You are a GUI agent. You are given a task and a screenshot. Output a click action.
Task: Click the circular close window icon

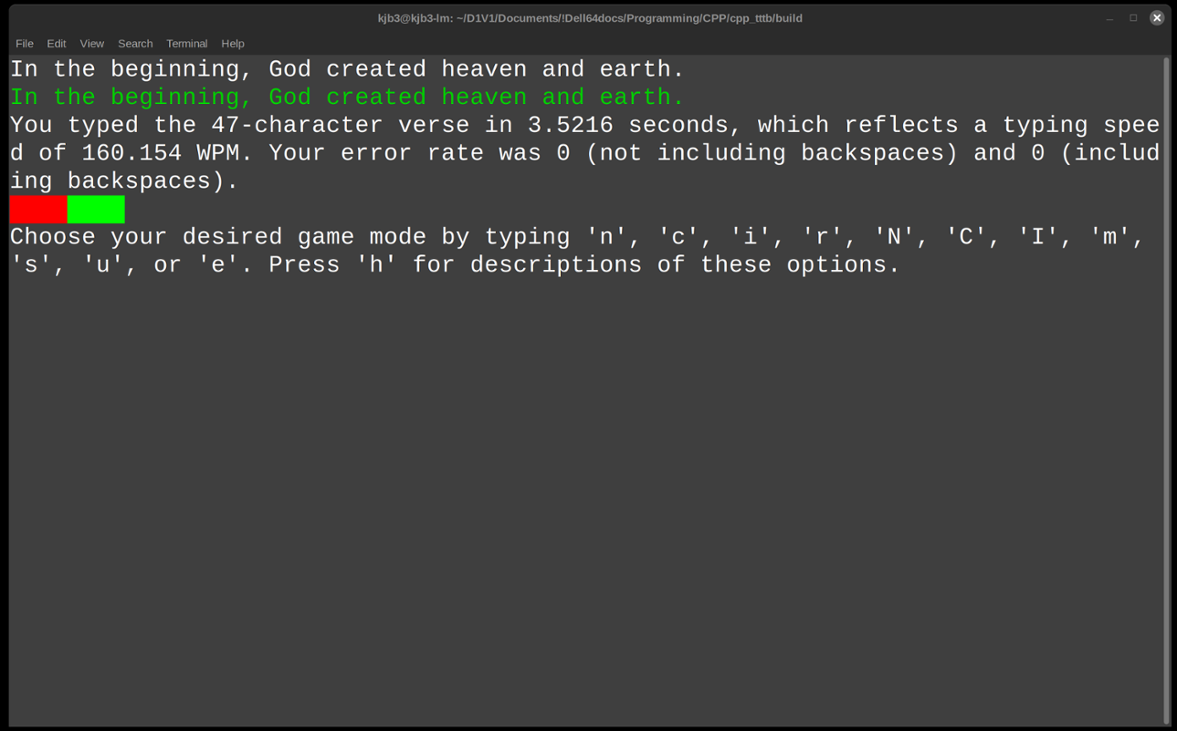click(1156, 17)
